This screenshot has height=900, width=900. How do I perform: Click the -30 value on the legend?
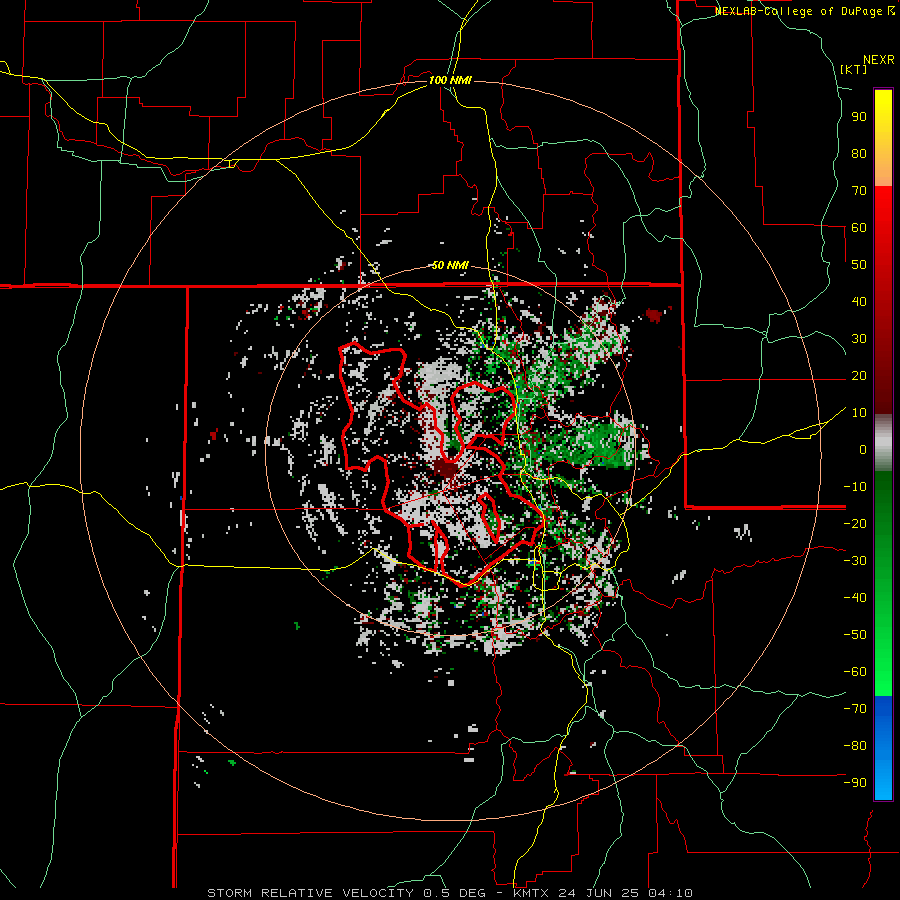point(855,561)
